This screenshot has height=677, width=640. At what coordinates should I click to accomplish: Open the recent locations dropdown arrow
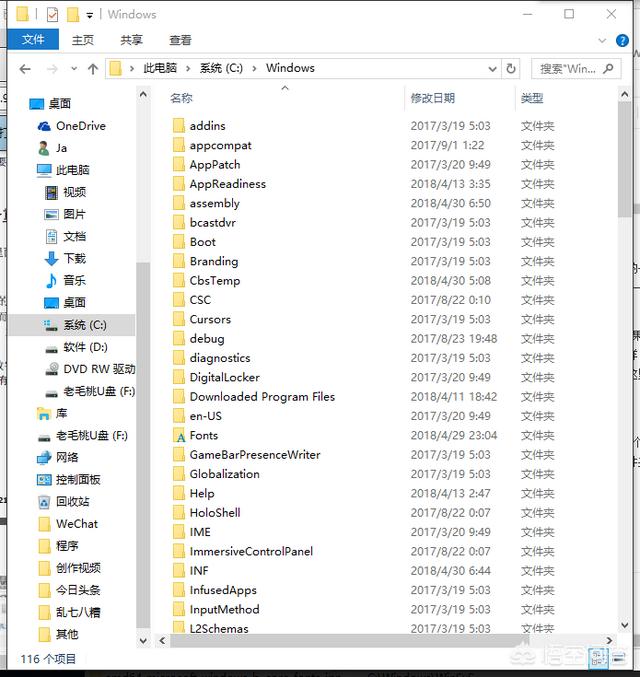[x=74, y=69]
